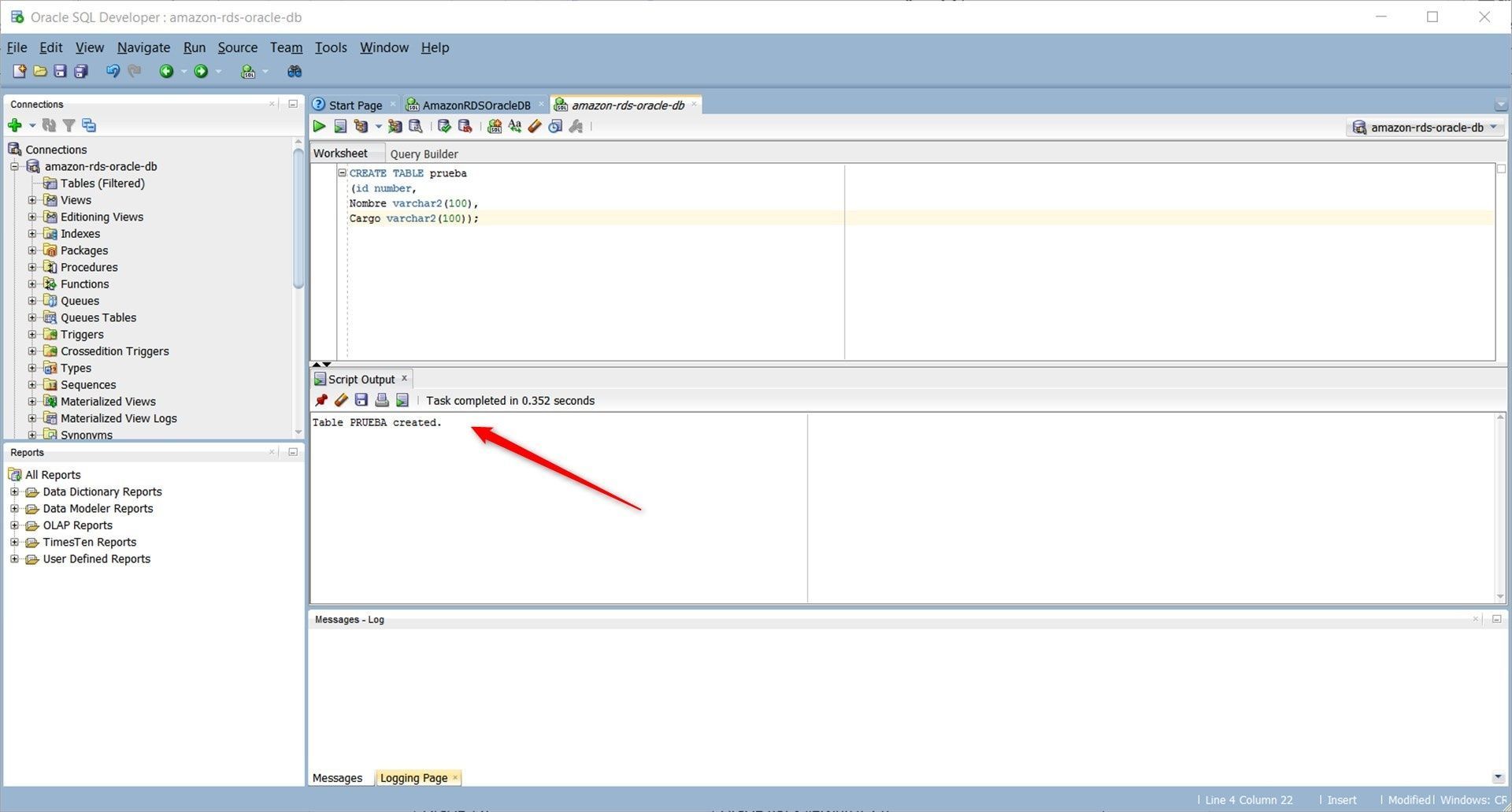Open the Navigate menu
This screenshot has height=812, width=1512.
point(143,47)
